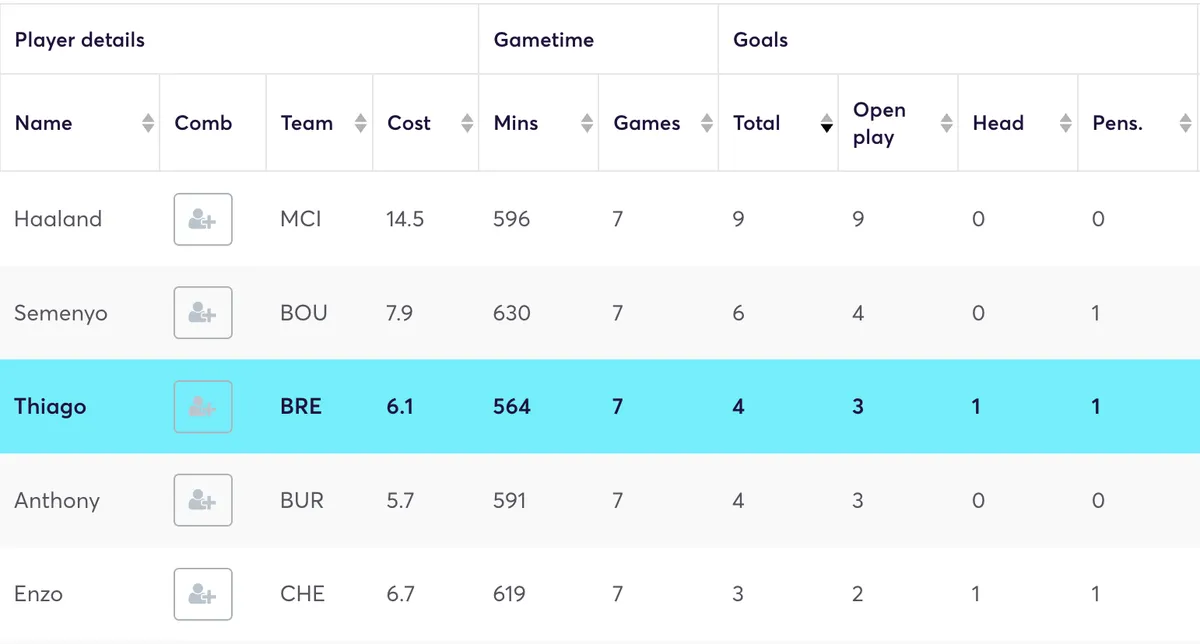Select the highlighted Thiago name

point(50,407)
